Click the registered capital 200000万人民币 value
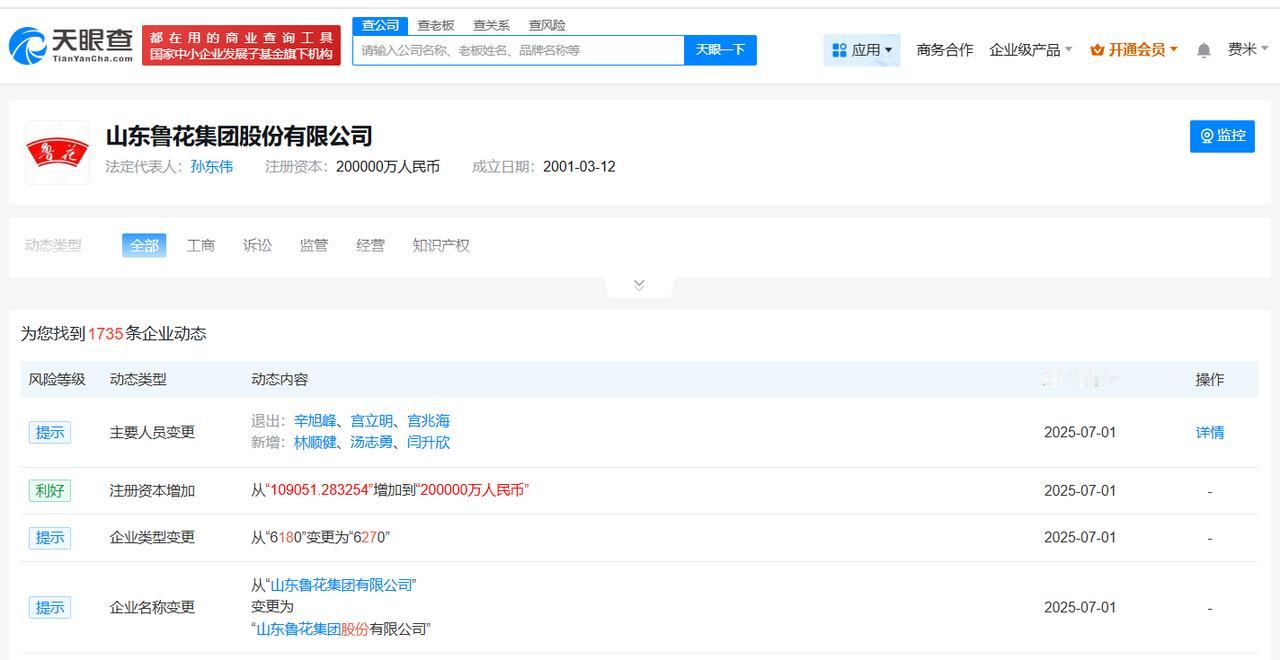This screenshot has width=1280, height=660. point(388,167)
